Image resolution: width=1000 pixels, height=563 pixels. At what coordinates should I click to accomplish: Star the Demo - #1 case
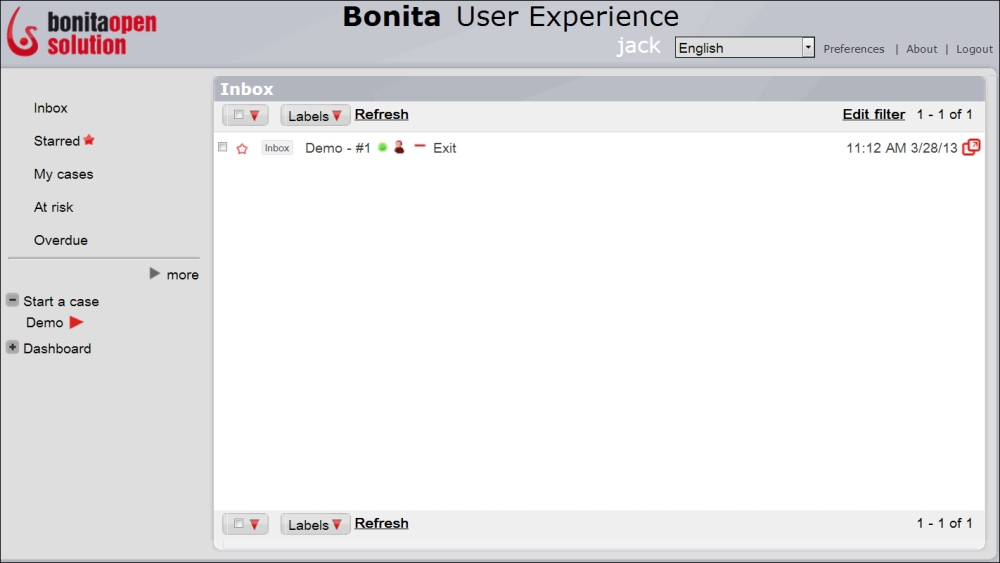point(242,149)
